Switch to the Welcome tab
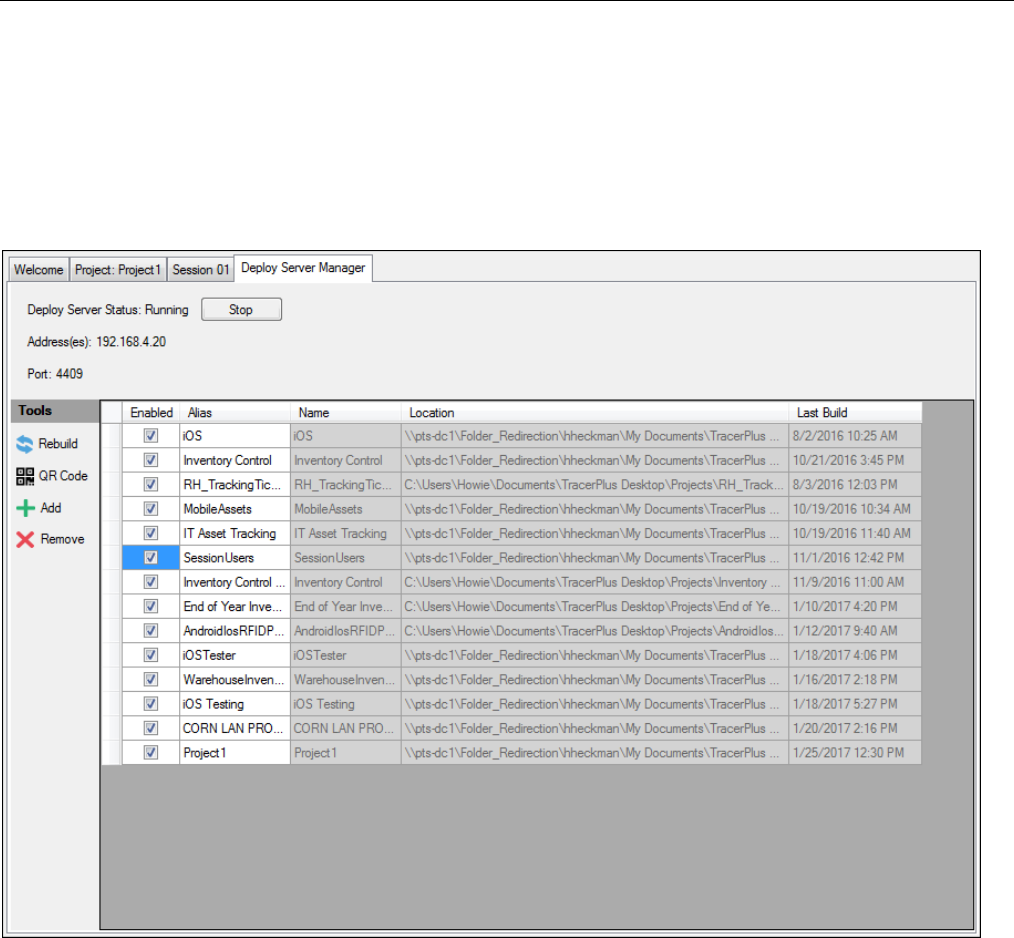Viewport: 1014px width, 938px height. tap(39, 270)
